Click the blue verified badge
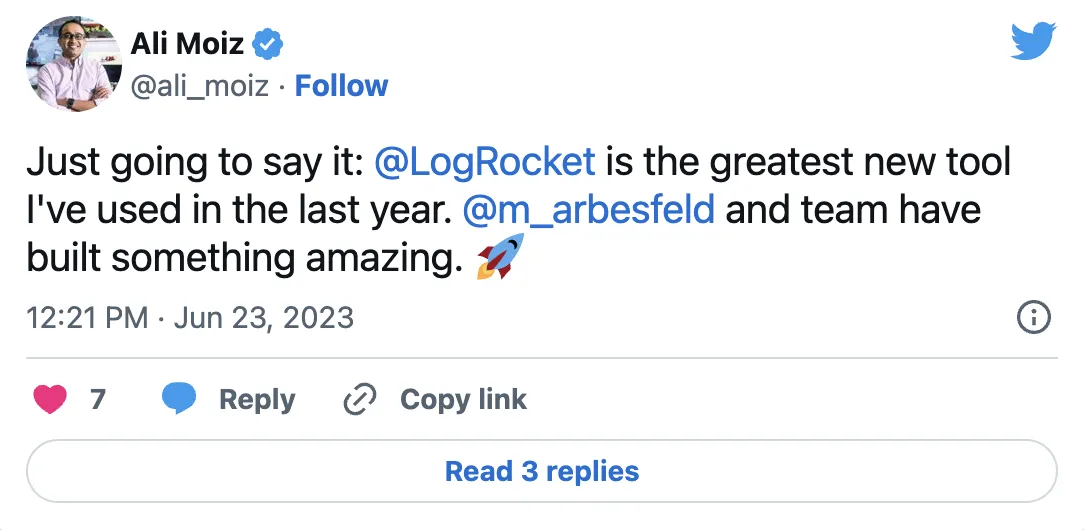Screen dimensions: 1084x530 [x=269, y=44]
